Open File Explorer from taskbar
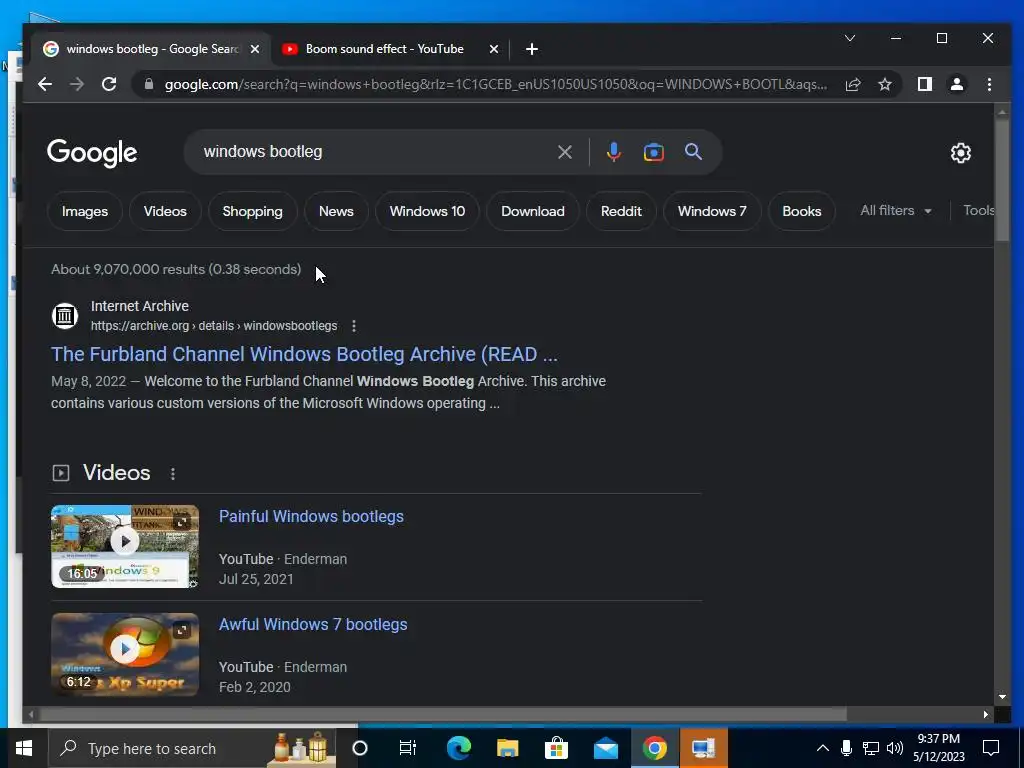The image size is (1024, 768). click(507, 748)
